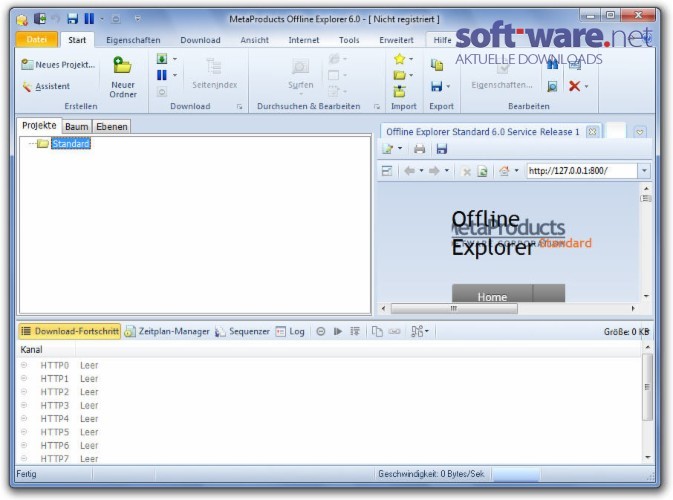This screenshot has height=500, width=673.
Task: Open the Sequenzer tab
Action: (242, 331)
